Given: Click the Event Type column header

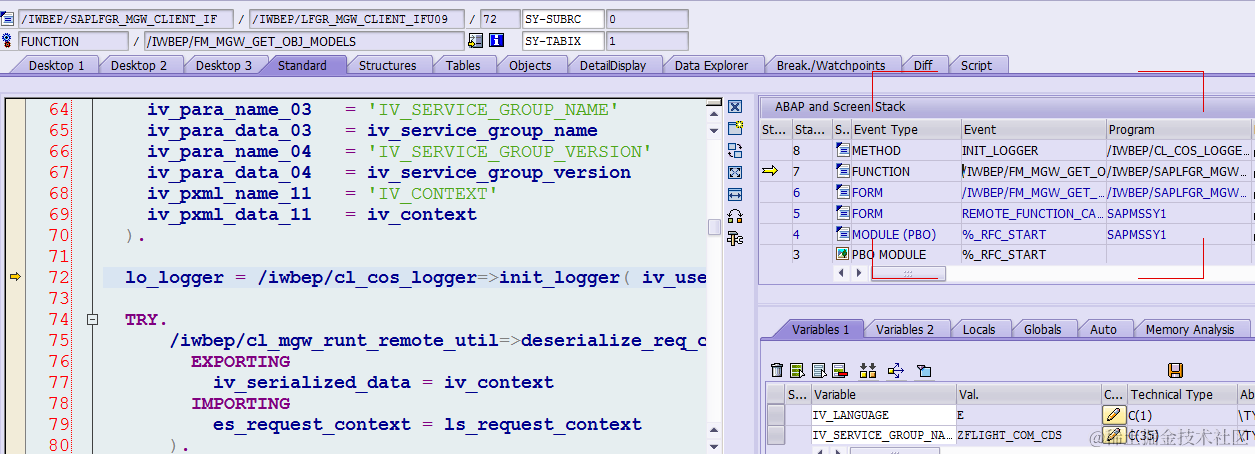Looking at the screenshot, I should tap(904, 129).
